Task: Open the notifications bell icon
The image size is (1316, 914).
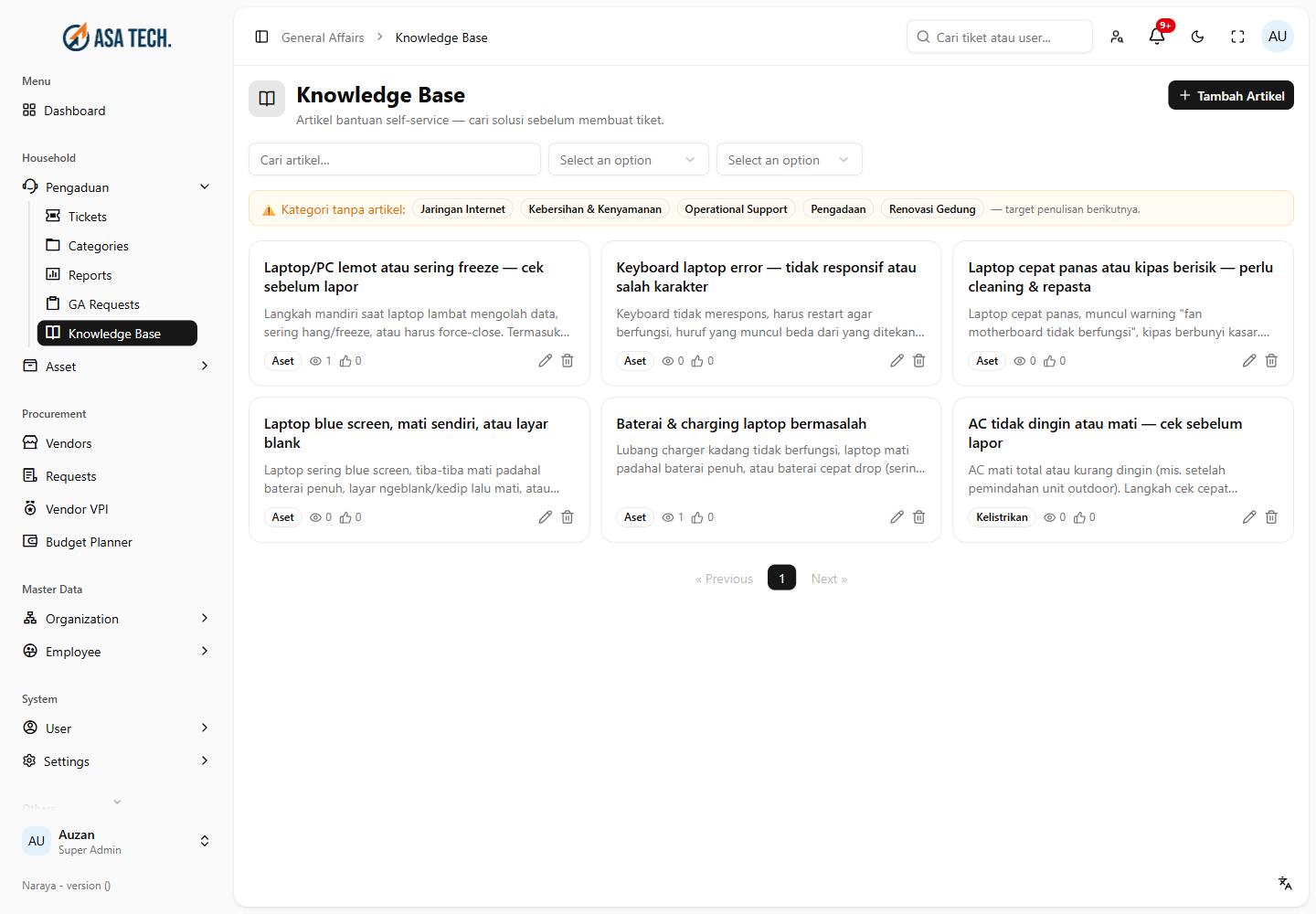Action: [x=1157, y=37]
